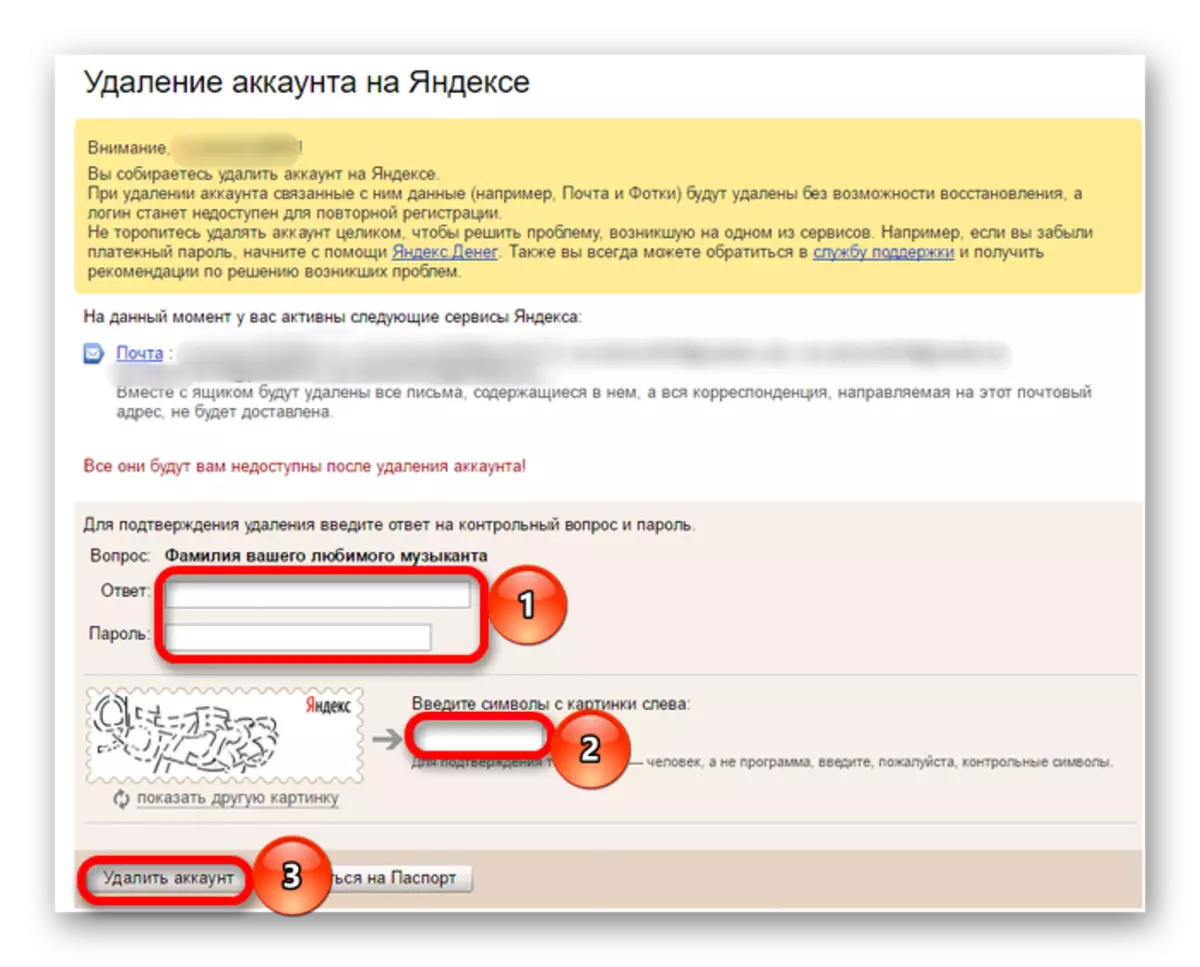Focus the Пароль password field
1200x967 pixels.
tap(298, 637)
